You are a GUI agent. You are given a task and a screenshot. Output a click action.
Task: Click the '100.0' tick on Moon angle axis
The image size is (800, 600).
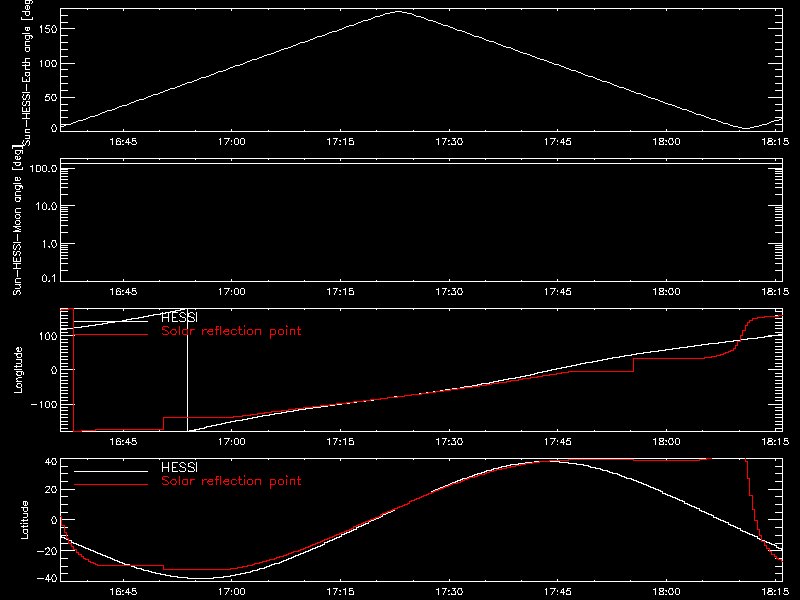[x=43, y=169]
